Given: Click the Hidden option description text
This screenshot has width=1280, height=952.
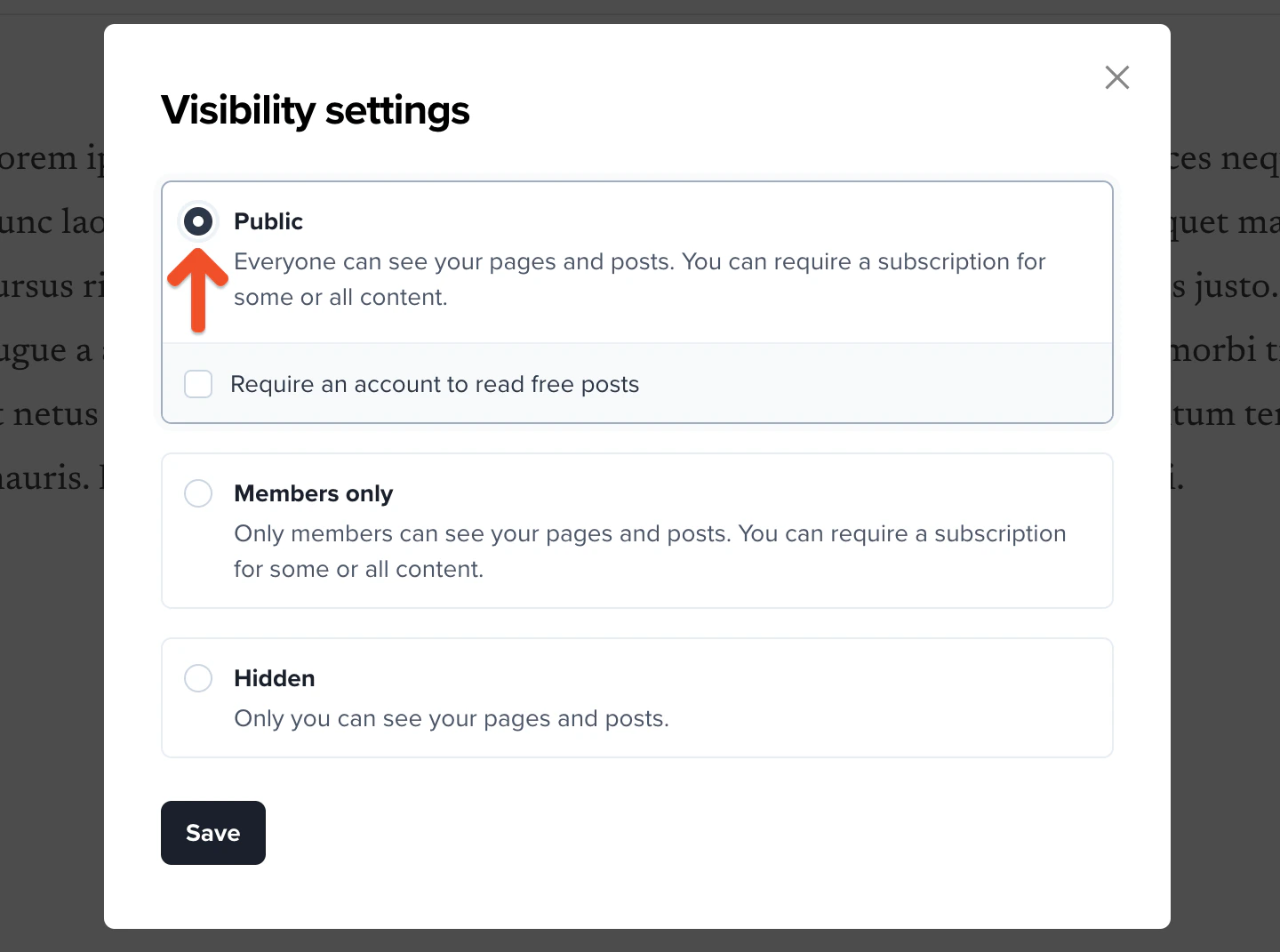Looking at the screenshot, I should point(451,718).
